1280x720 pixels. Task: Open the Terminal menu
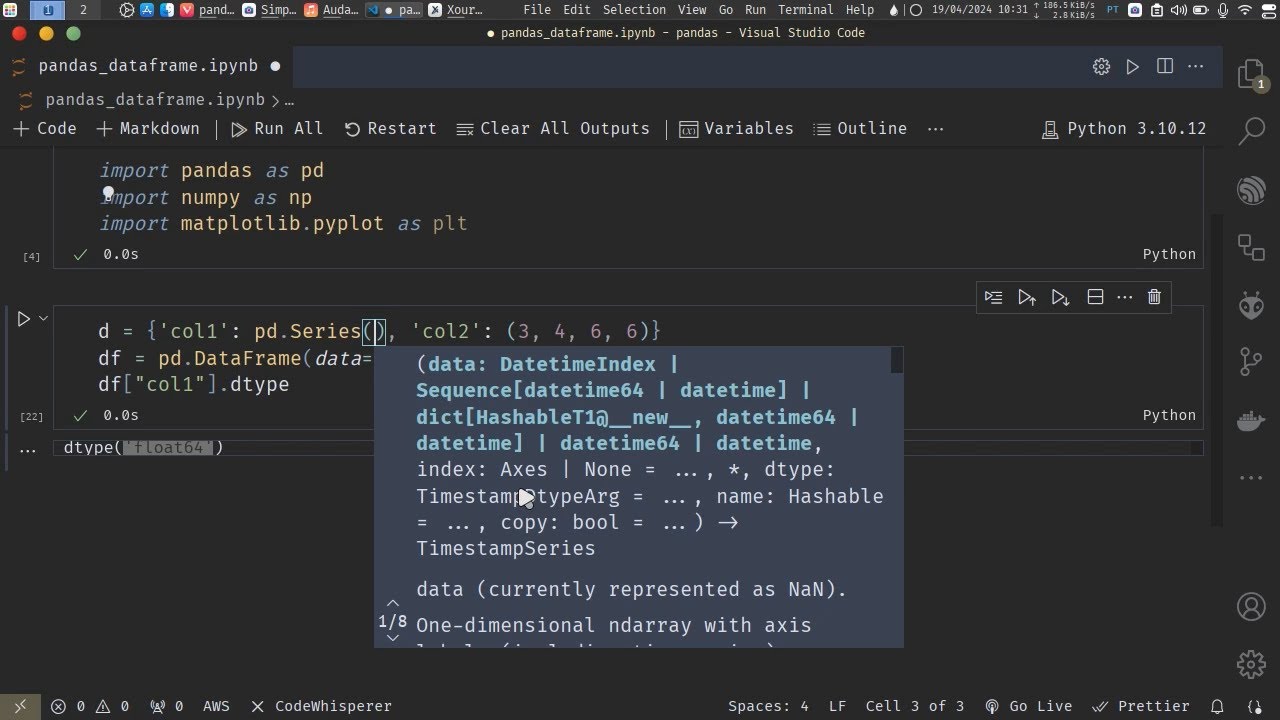806,10
